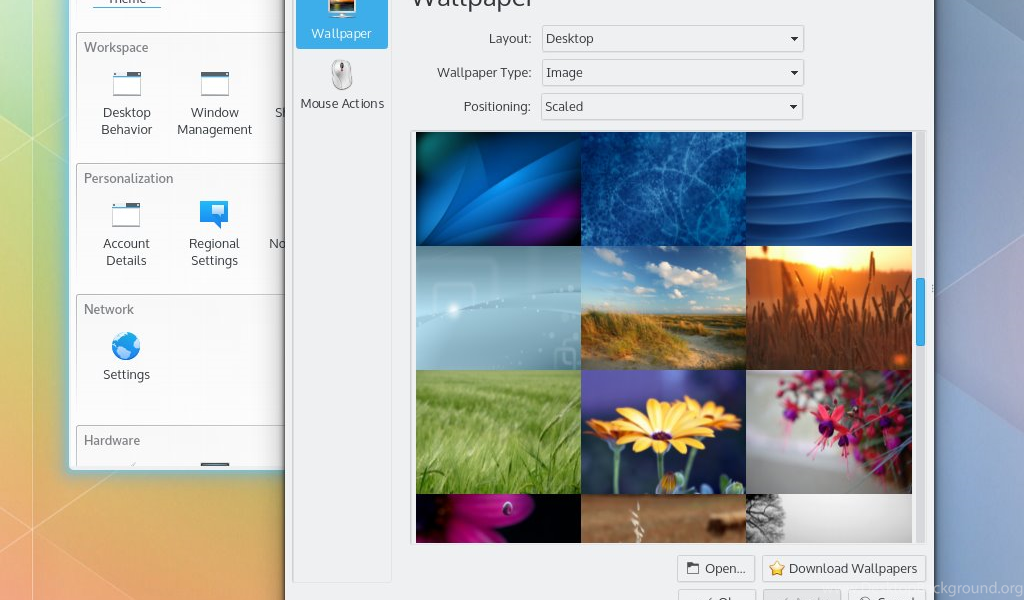Expand the Positioning dropdown set to Scaled
The width and height of the screenshot is (1024, 600).
[x=672, y=107]
